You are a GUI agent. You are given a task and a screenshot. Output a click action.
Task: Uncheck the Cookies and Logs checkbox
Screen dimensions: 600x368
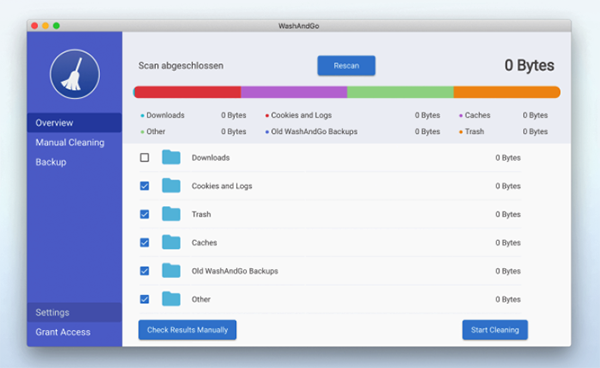click(x=144, y=186)
